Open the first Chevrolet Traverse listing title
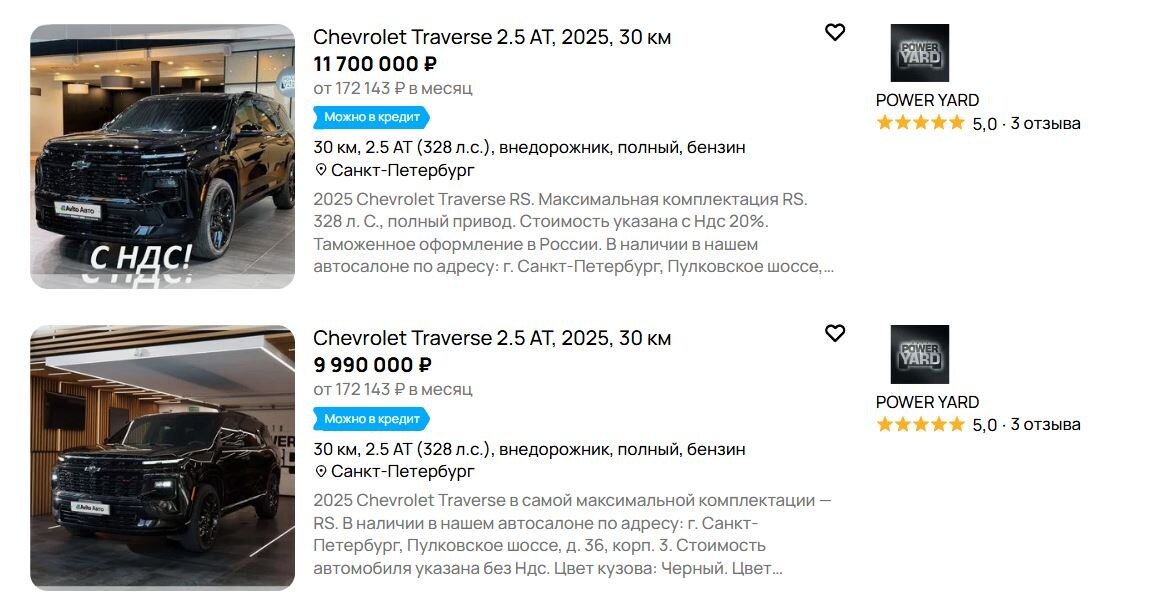 [x=492, y=36]
